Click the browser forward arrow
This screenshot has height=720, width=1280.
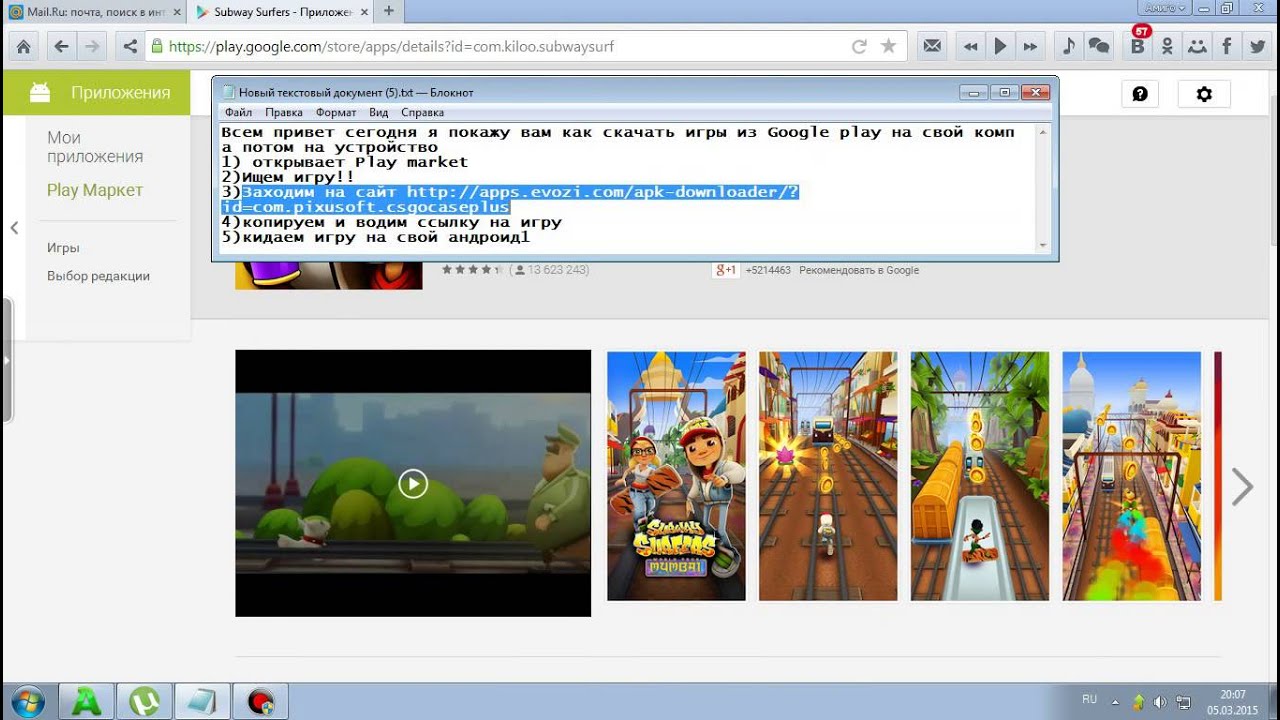pos(92,46)
